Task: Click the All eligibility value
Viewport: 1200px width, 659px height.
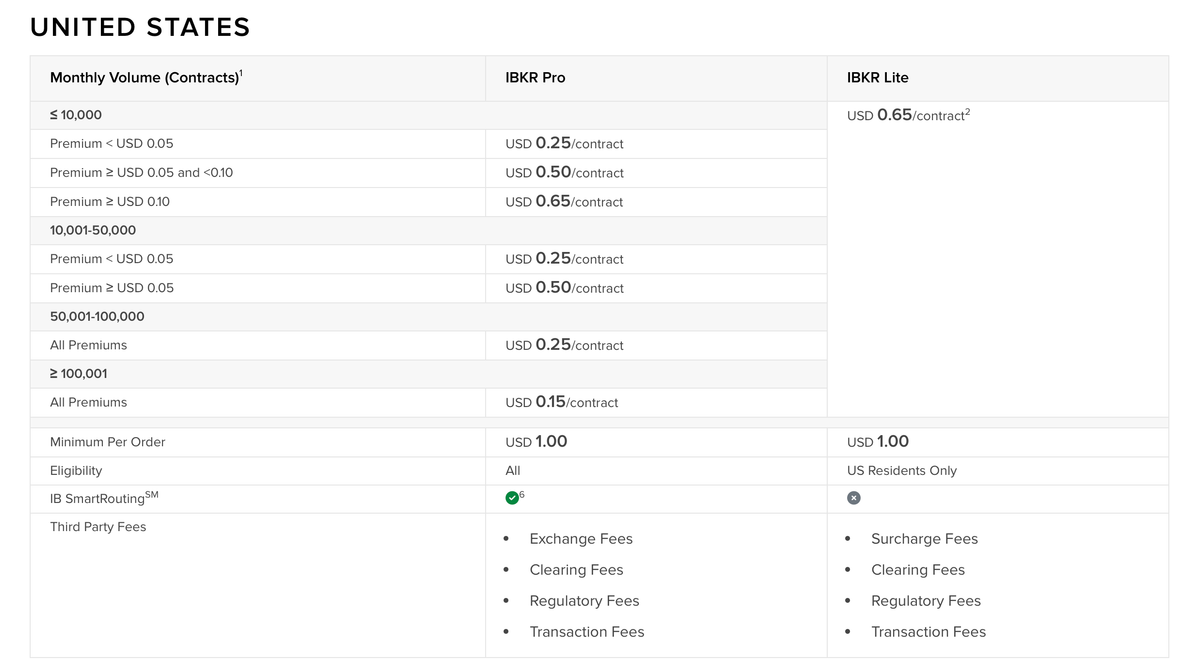Action: 513,470
